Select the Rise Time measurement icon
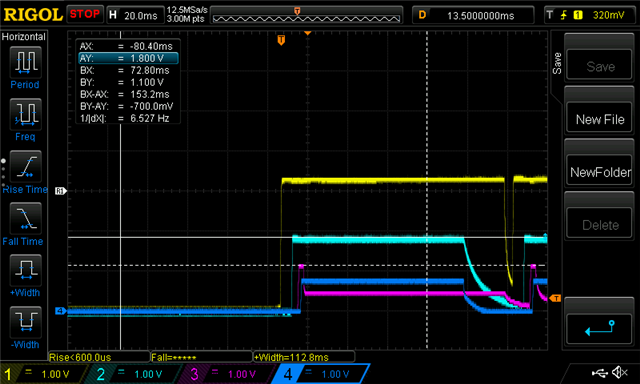 click(x=25, y=166)
